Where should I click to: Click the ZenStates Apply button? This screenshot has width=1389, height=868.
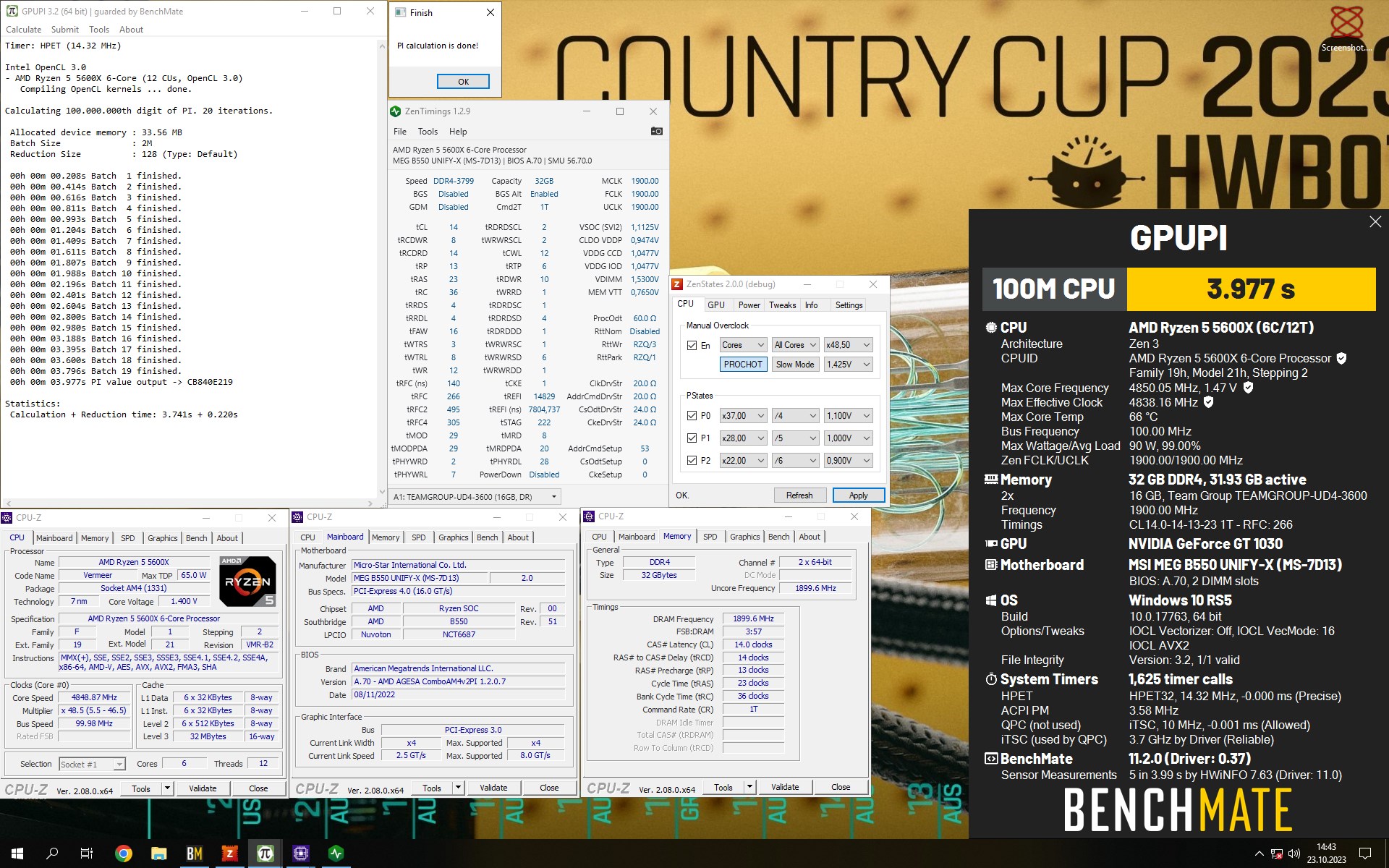858,495
